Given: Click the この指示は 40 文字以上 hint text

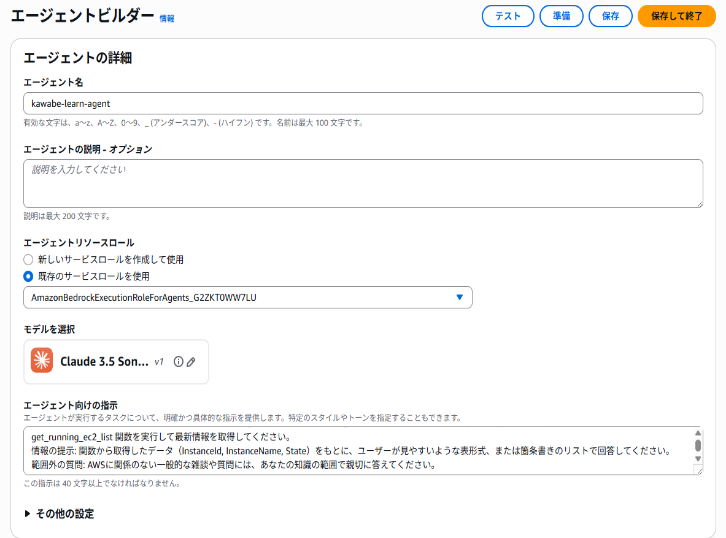Looking at the screenshot, I should [x=102, y=483].
